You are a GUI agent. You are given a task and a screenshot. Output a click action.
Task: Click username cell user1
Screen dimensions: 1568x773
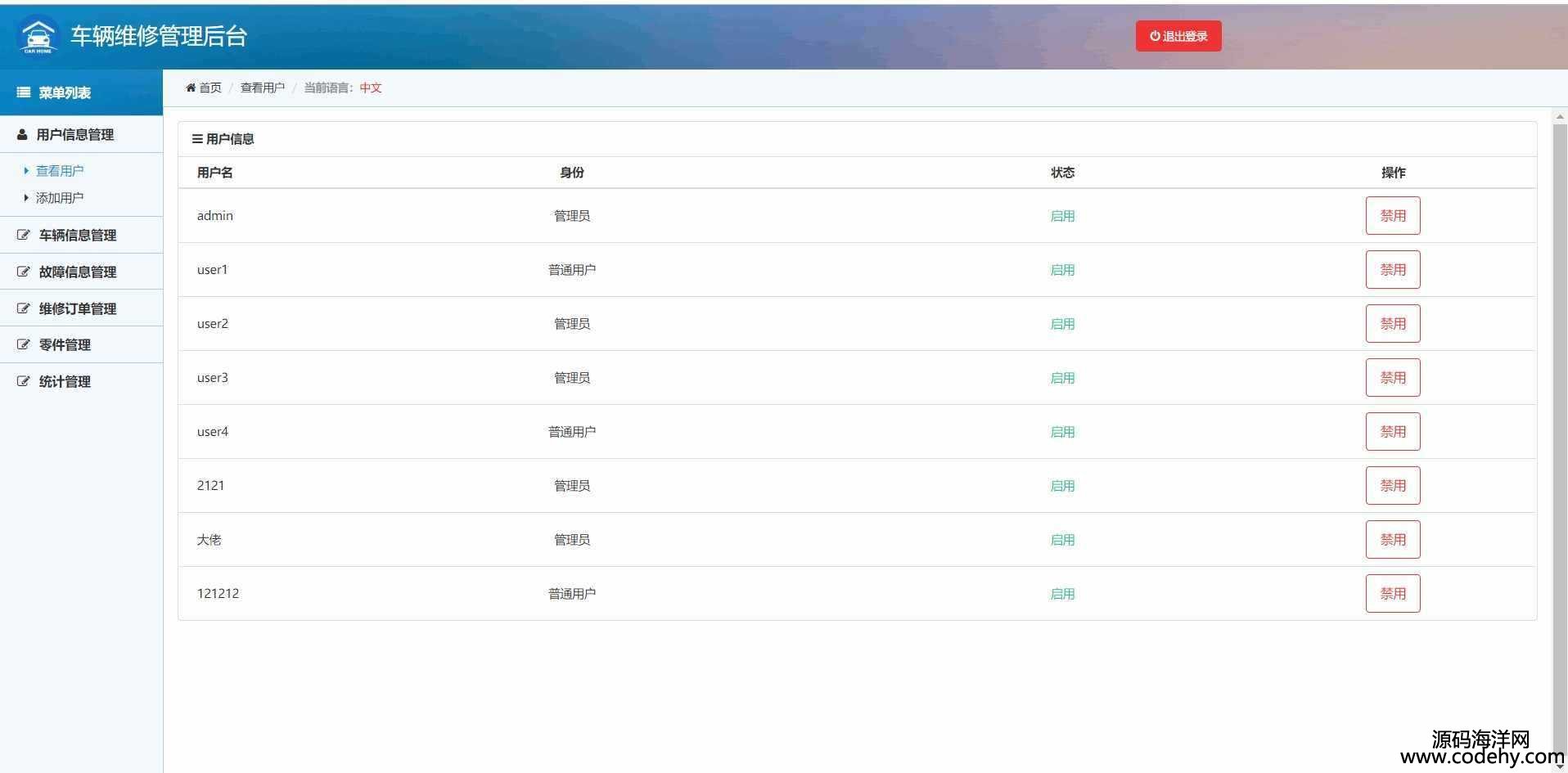[213, 270]
